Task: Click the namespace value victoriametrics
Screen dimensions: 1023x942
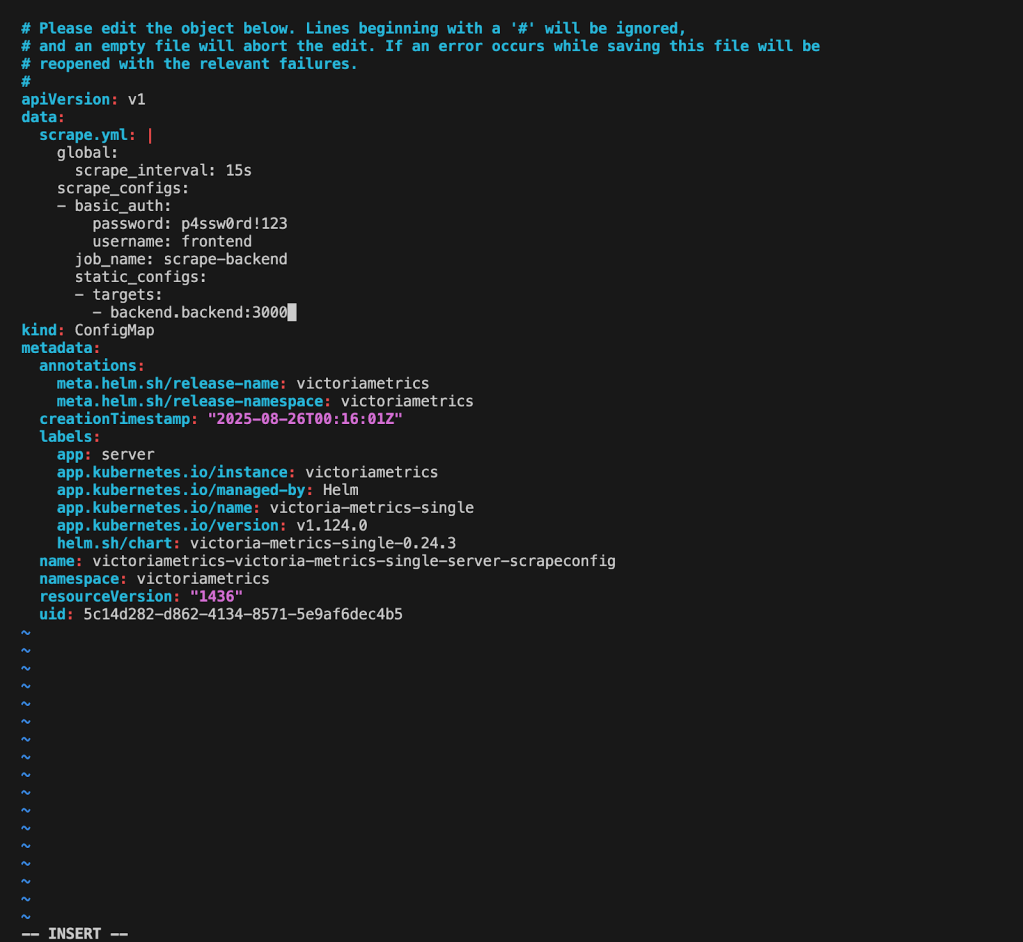Action: click(x=203, y=578)
